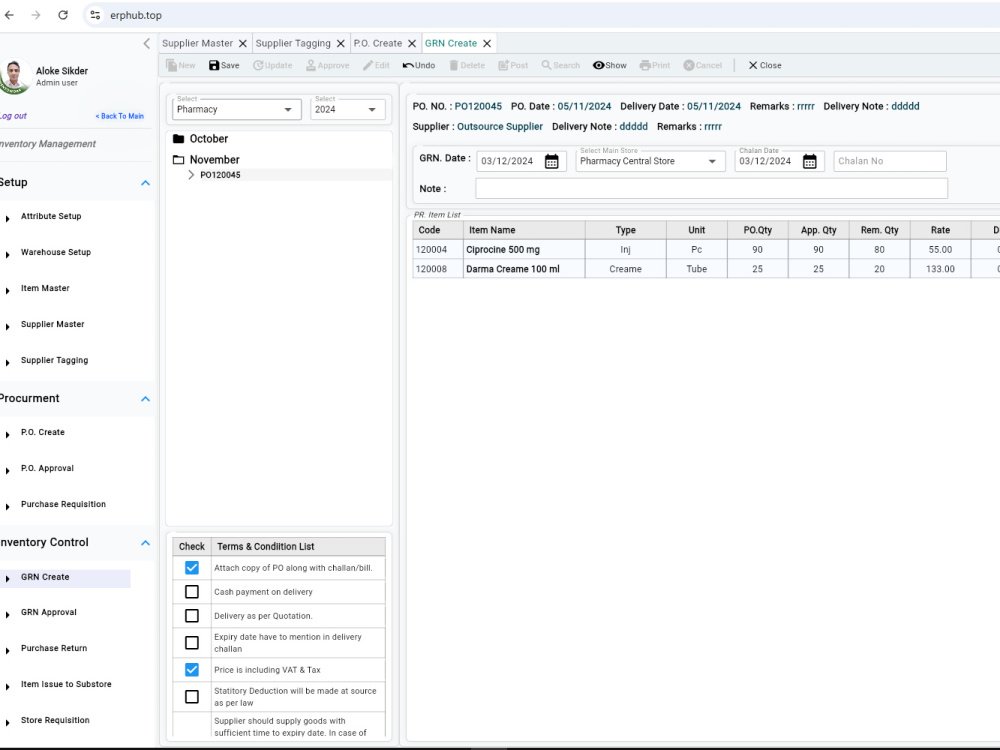Viewport: 1000px width, 750px height.
Task: Check 'Statitory Deduction will be made' condition
Action: click(191, 696)
